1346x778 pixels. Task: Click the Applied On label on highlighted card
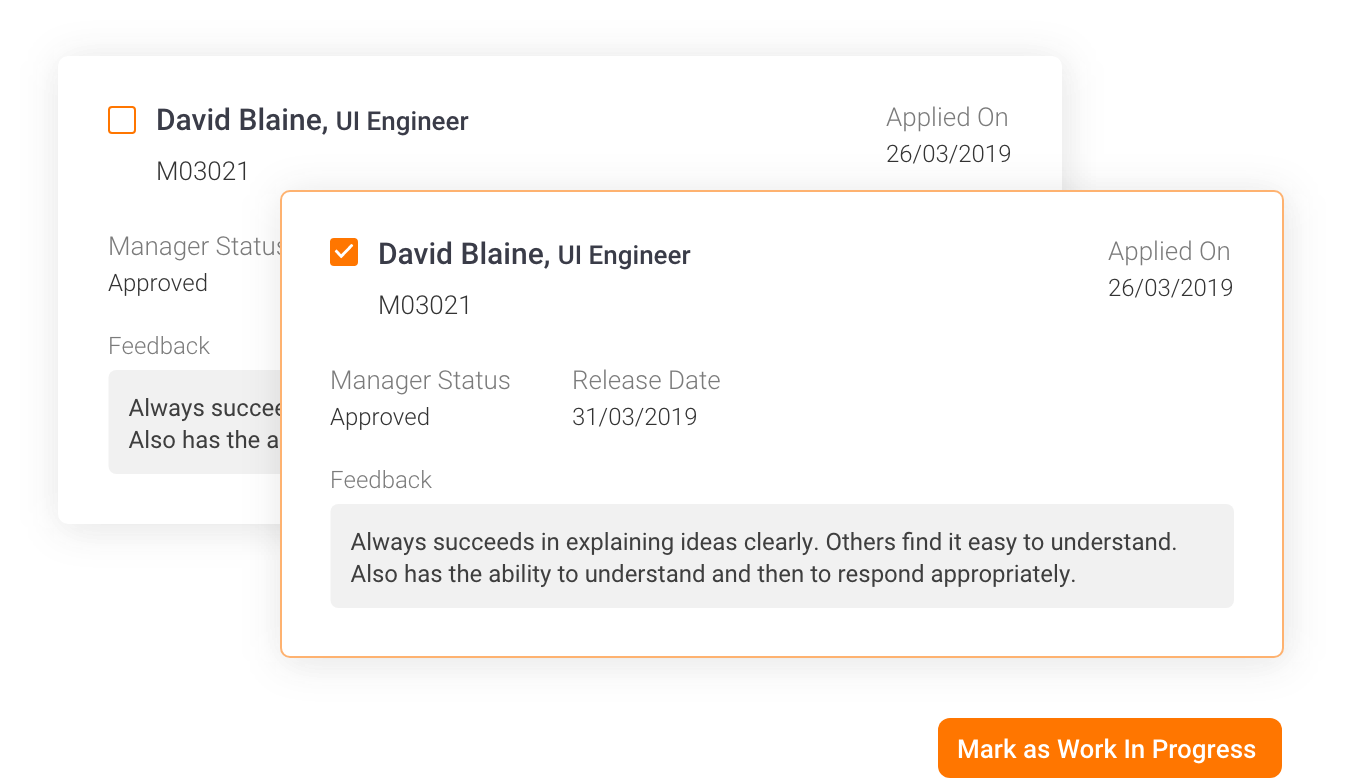(1169, 252)
